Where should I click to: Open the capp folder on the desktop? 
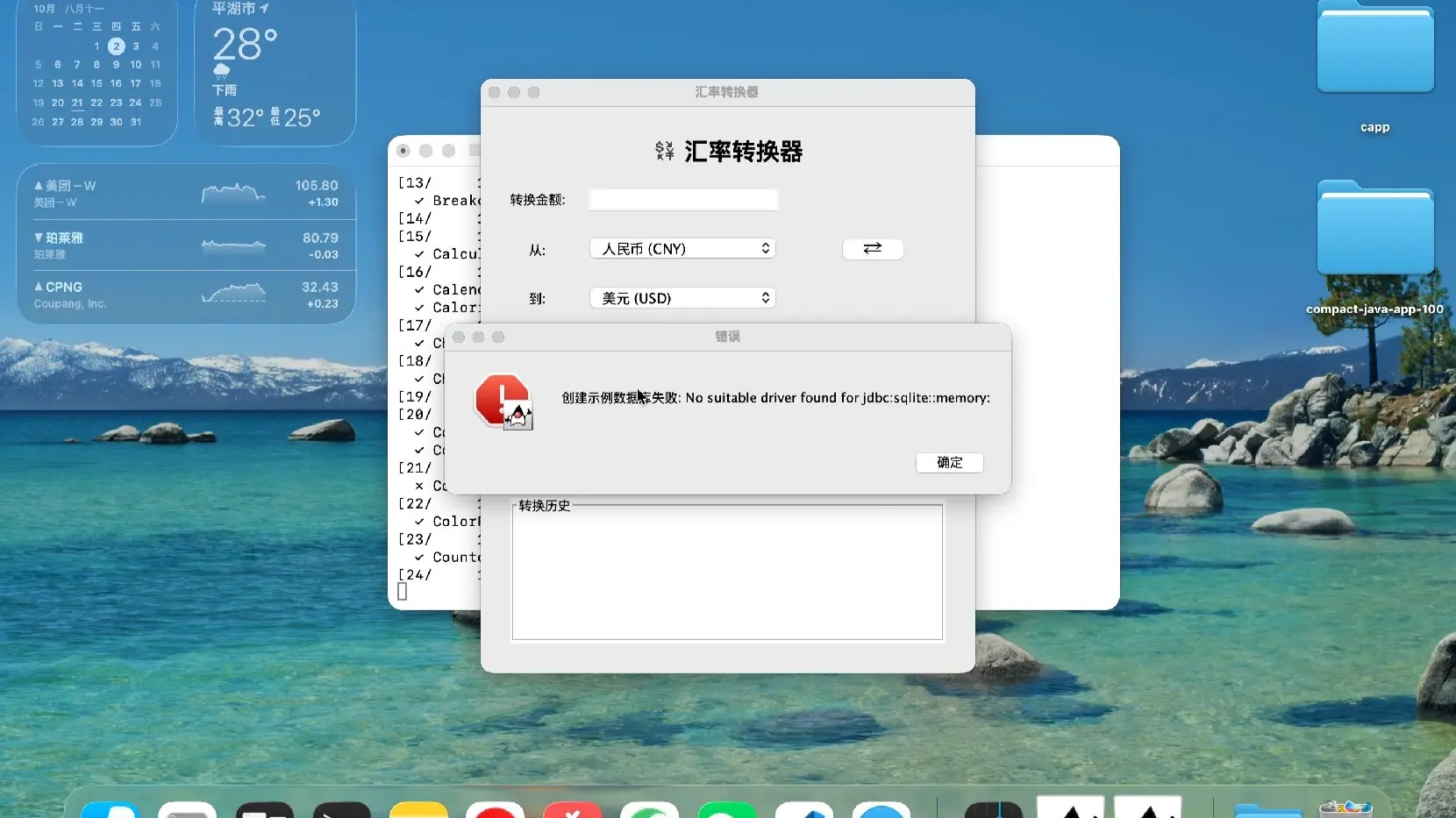click(1374, 48)
